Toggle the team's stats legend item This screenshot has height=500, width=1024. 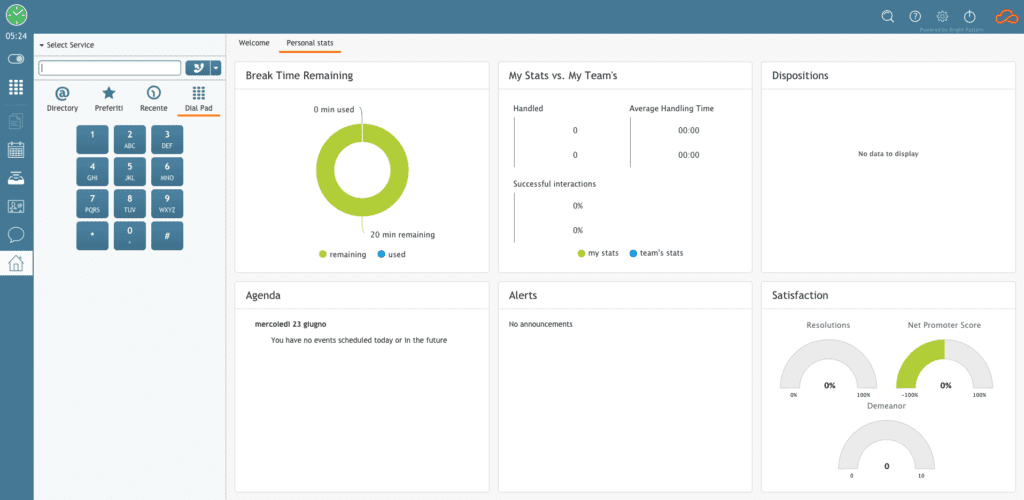[656, 253]
